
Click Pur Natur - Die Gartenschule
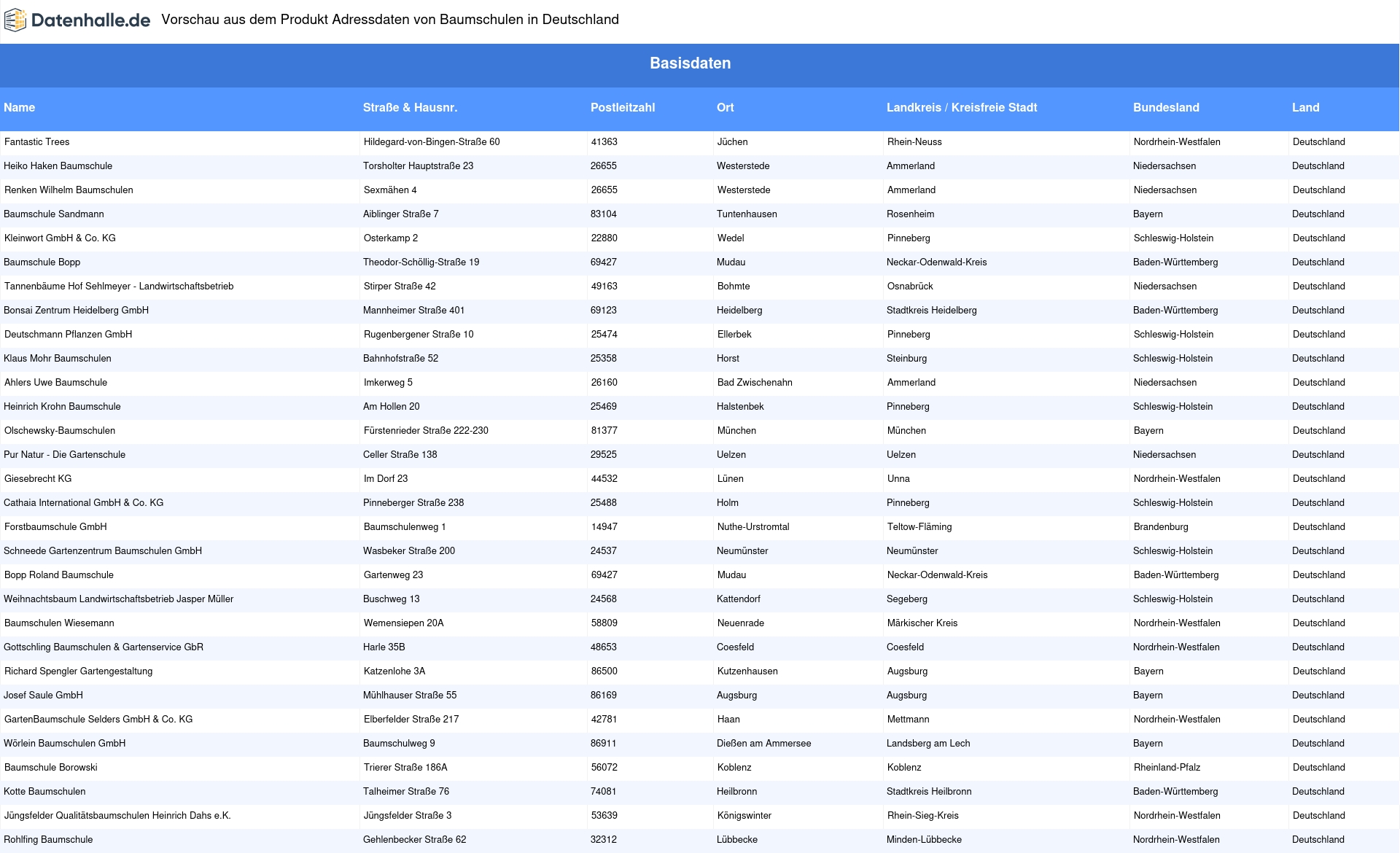(65, 455)
